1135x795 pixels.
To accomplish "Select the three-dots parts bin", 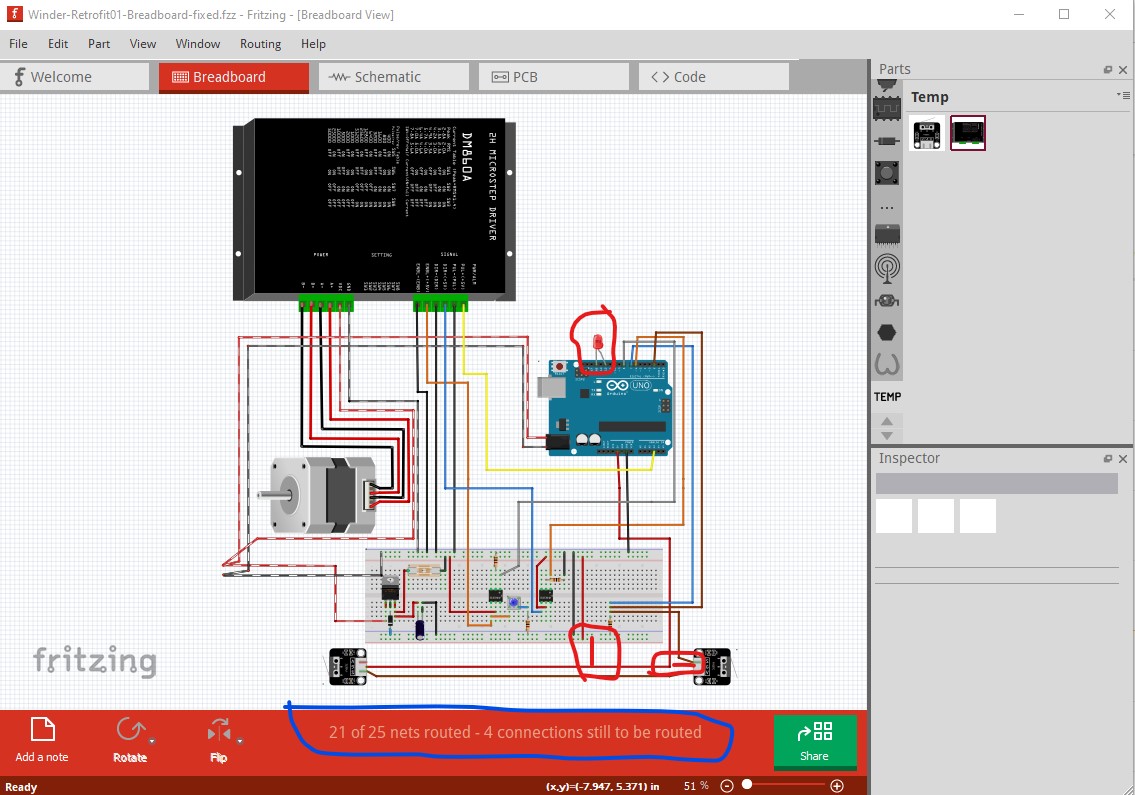I will [887, 208].
